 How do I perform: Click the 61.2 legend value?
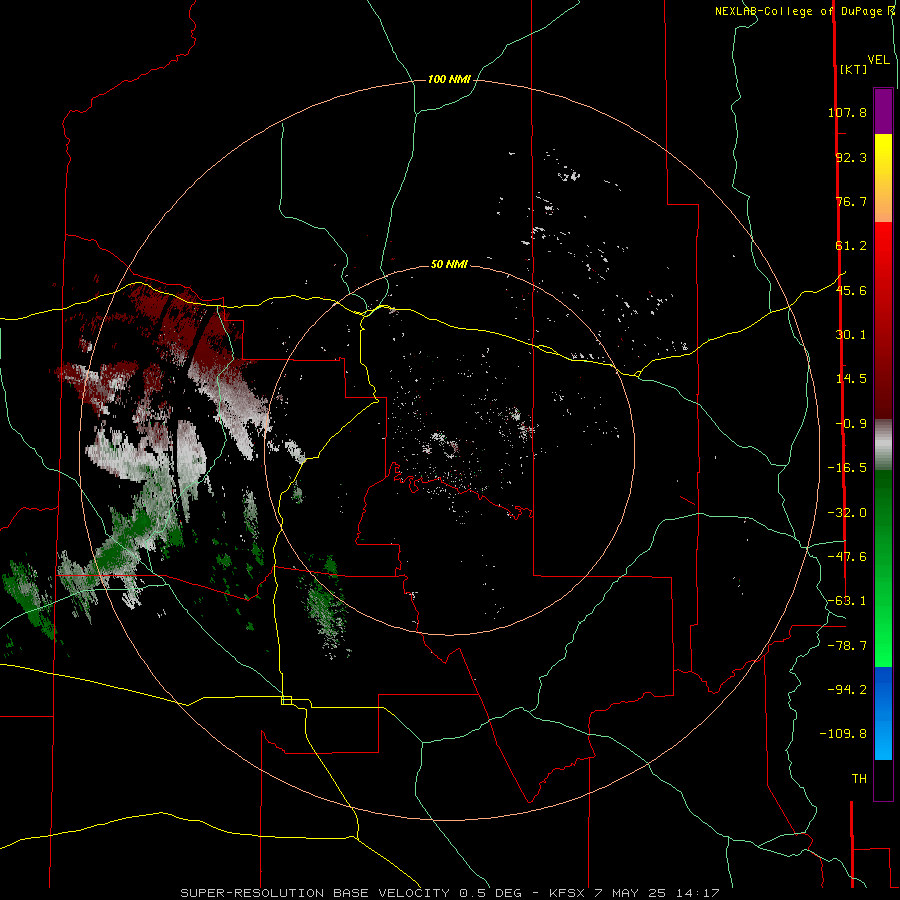tap(851, 246)
